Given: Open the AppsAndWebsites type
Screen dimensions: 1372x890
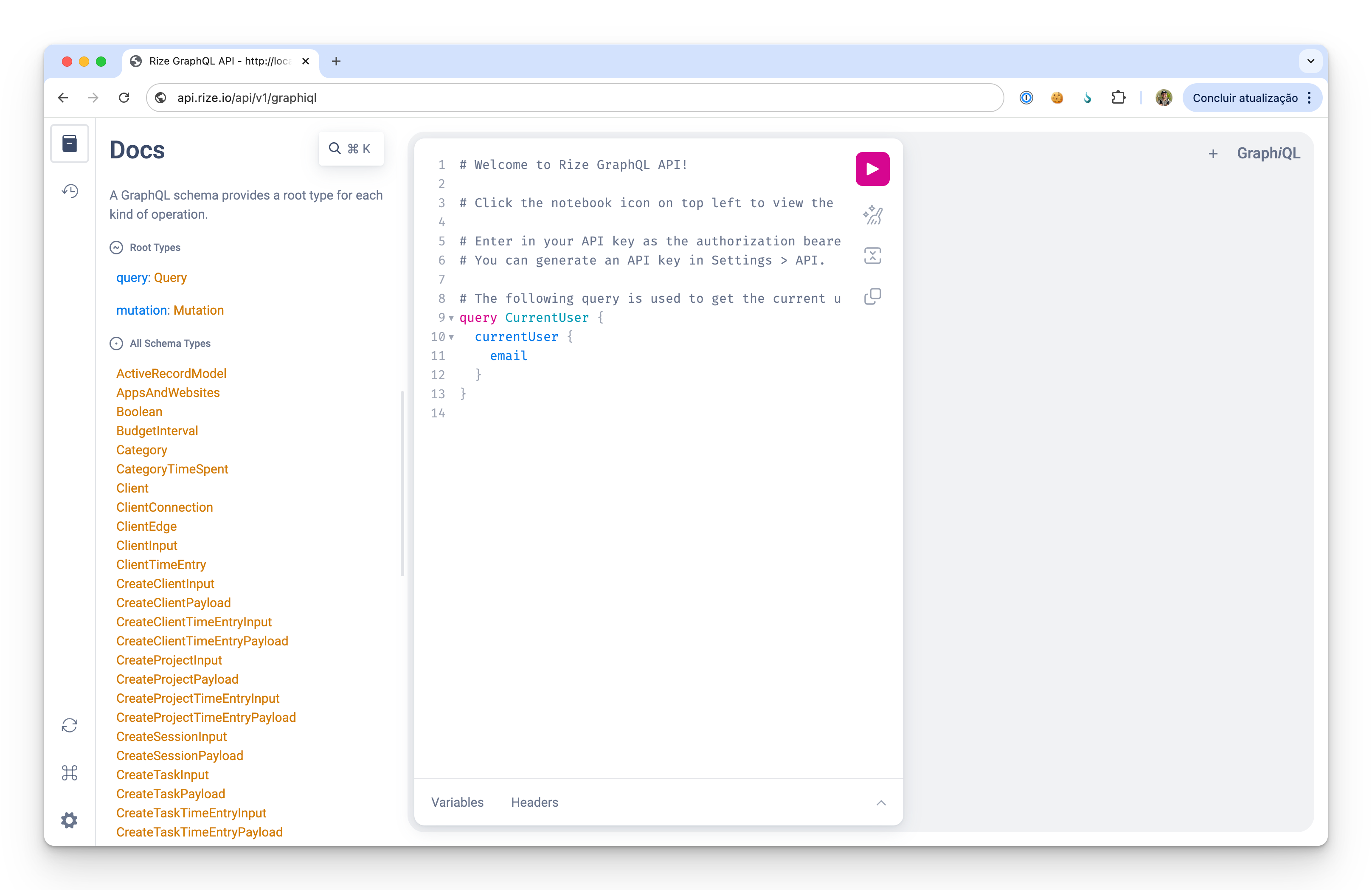Looking at the screenshot, I should (168, 393).
